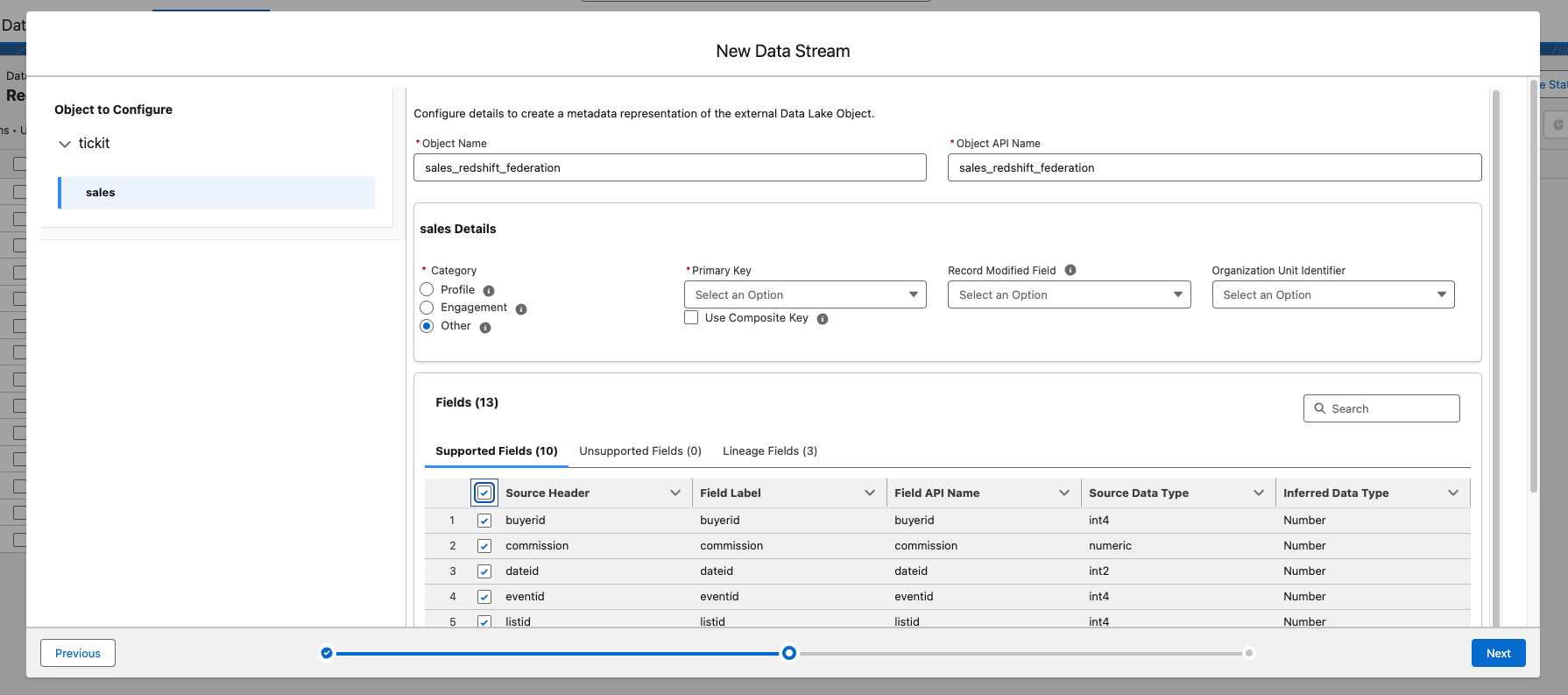Image resolution: width=1568 pixels, height=695 pixels.
Task: Open Inferred Data Type column menu chevron
Action: coord(1453,493)
